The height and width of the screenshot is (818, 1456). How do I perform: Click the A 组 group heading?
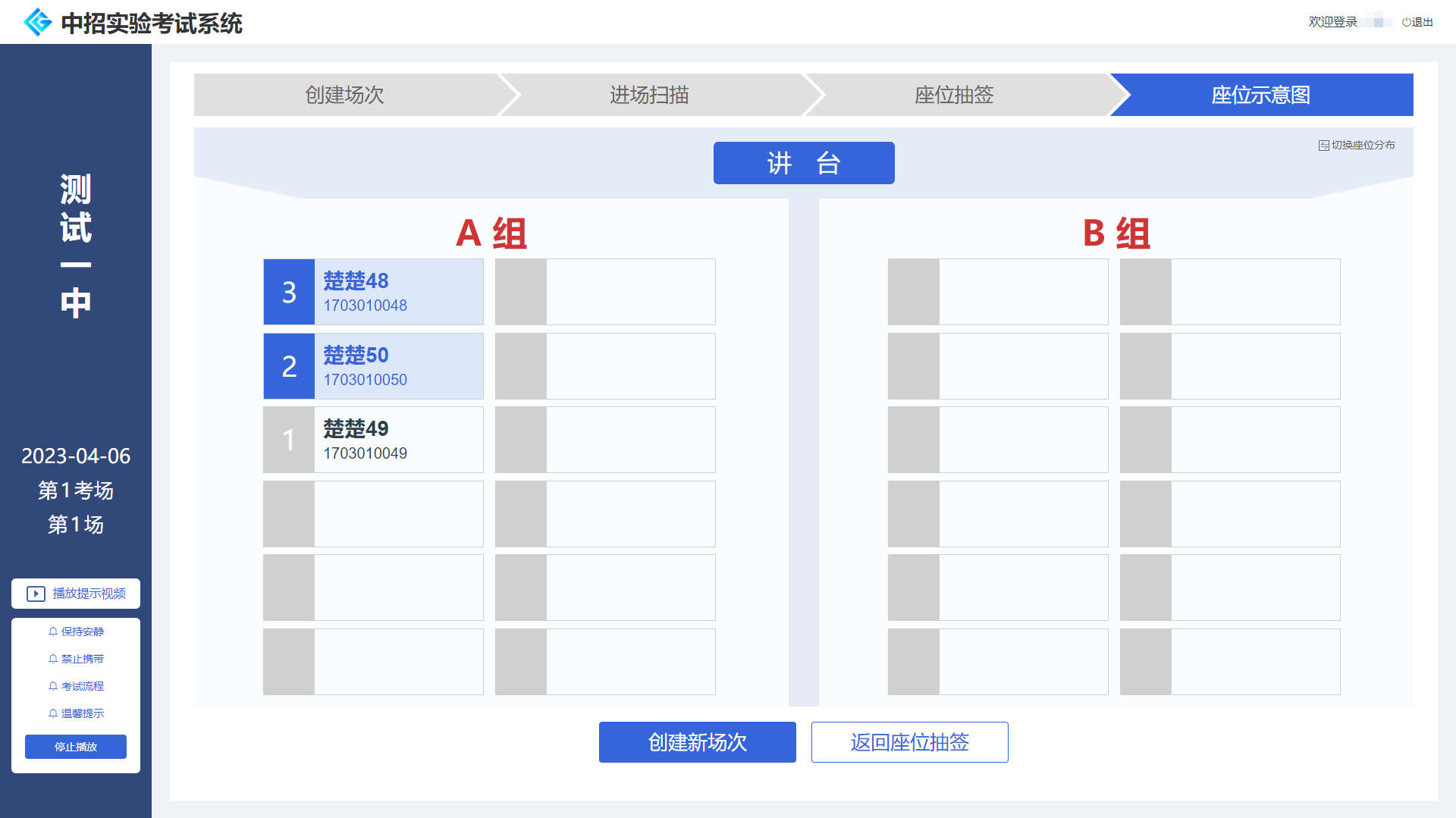point(491,233)
